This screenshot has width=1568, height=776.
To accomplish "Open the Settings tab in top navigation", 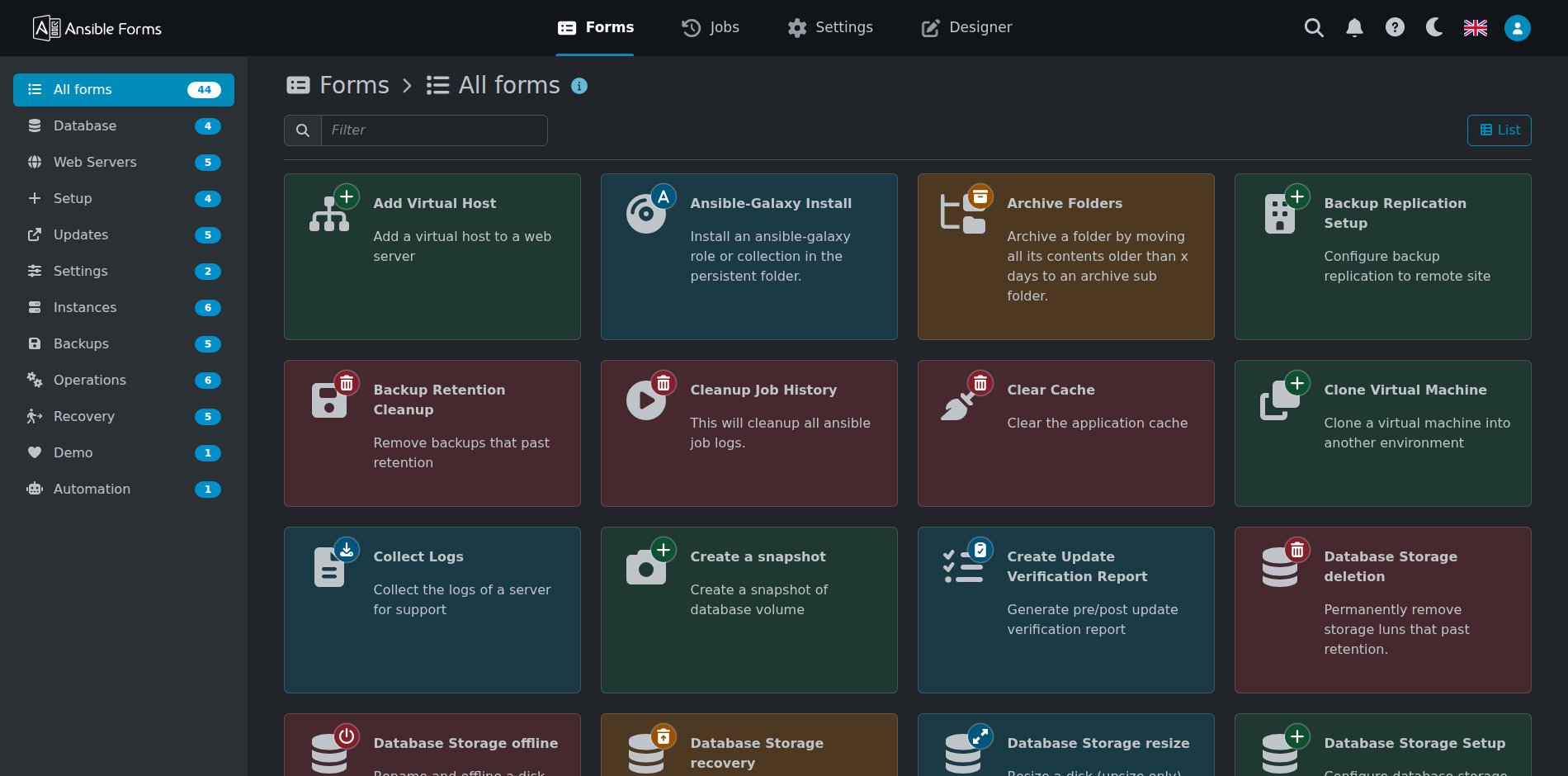I will [x=830, y=28].
